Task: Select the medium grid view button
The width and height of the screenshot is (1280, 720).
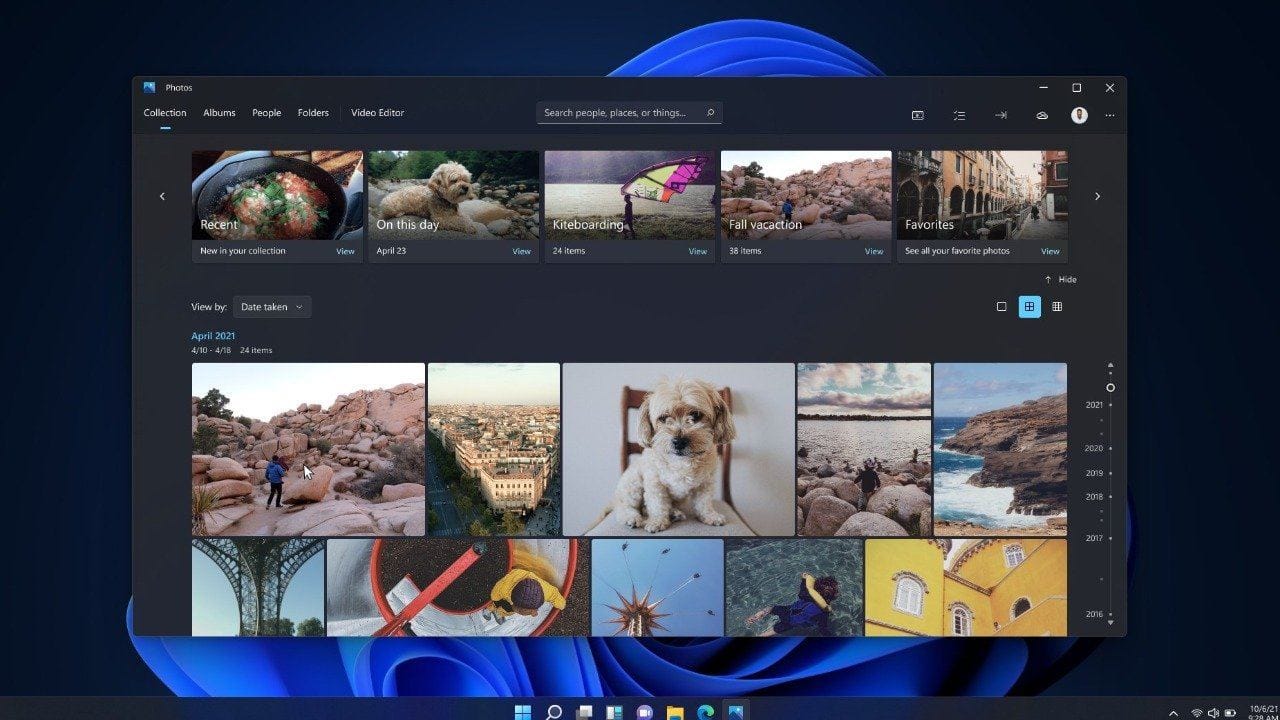Action: click(x=1029, y=307)
